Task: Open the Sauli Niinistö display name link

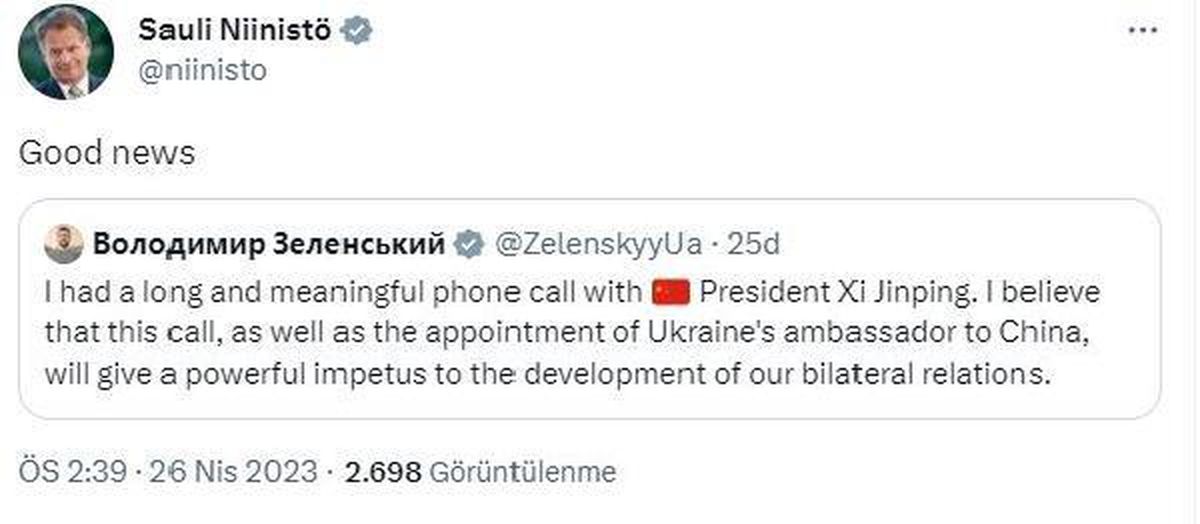Action: tap(234, 32)
